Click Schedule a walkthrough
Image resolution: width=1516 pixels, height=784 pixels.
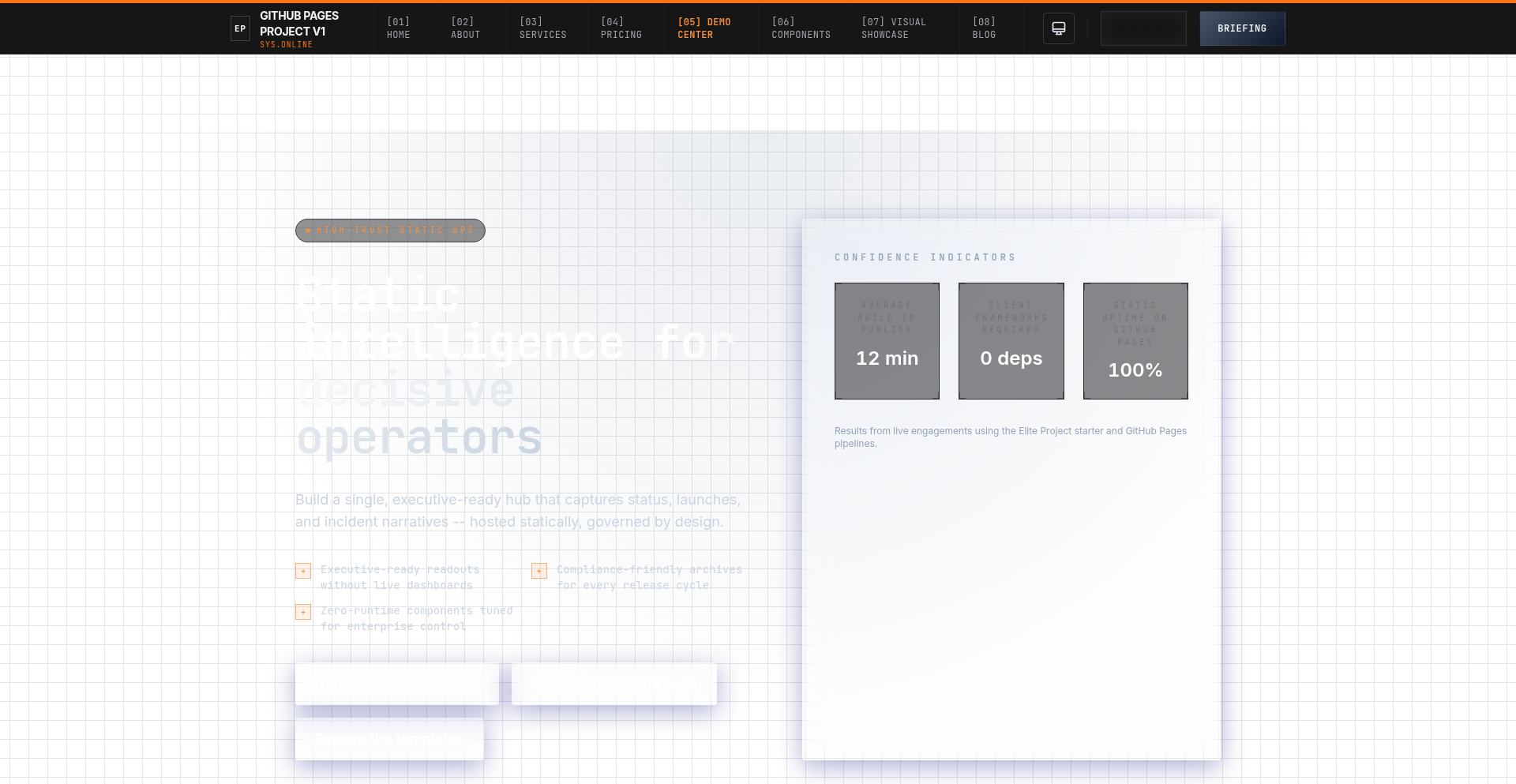pos(614,684)
